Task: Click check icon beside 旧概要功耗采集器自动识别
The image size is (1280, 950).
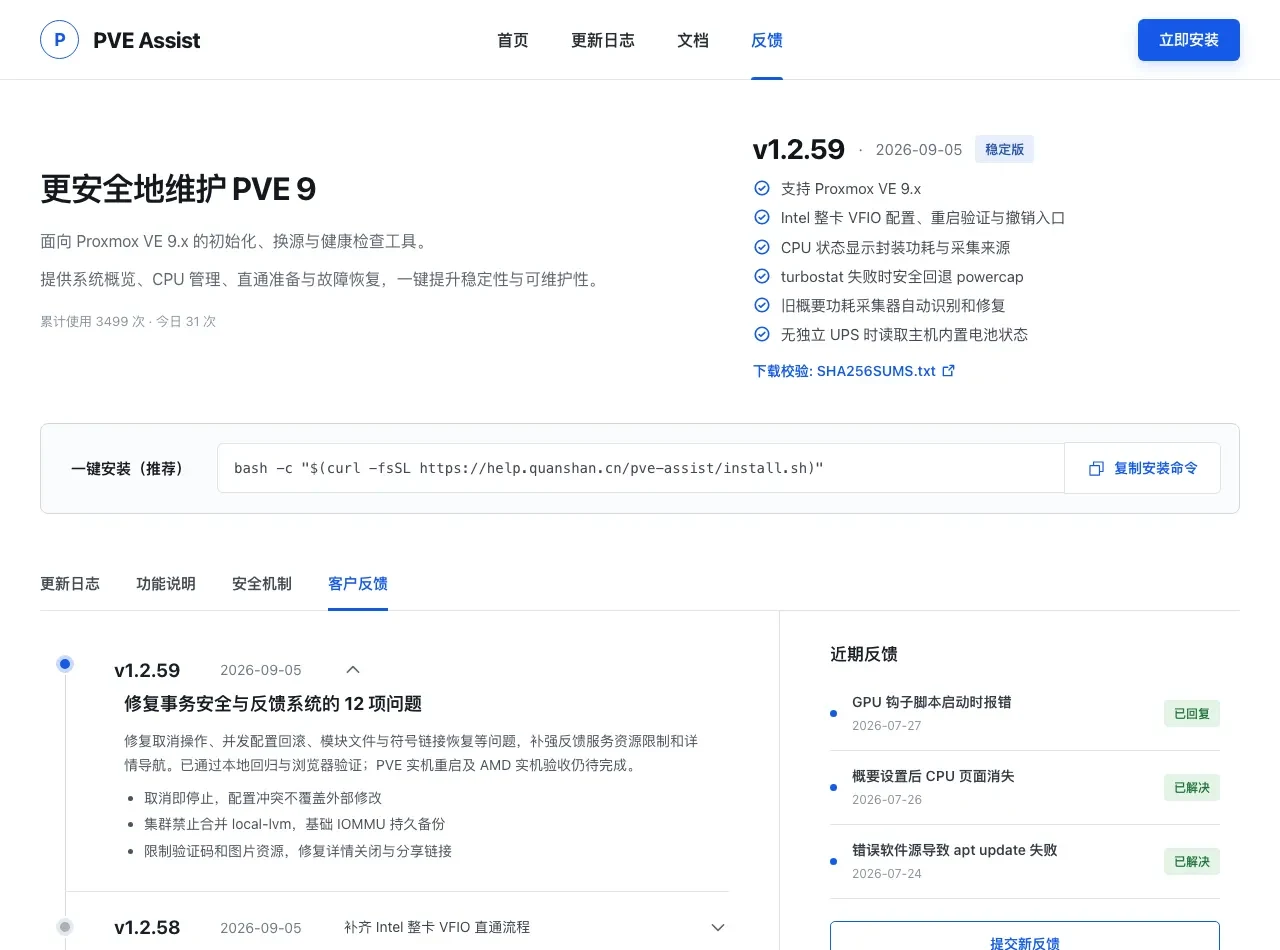Action: pos(762,305)
